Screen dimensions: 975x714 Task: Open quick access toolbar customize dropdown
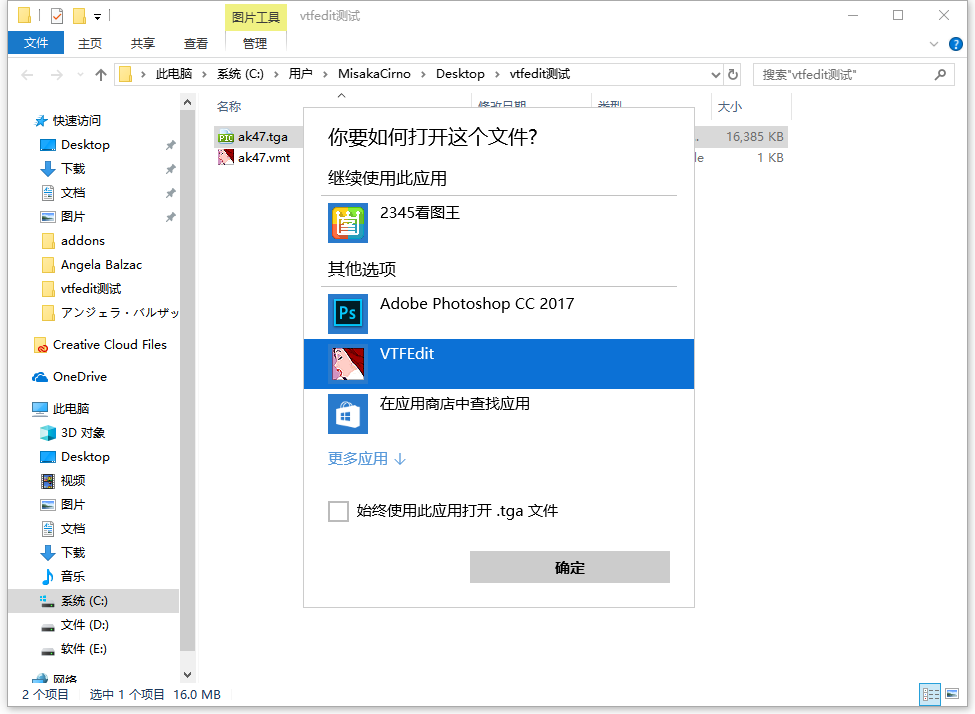pos(98,17)
